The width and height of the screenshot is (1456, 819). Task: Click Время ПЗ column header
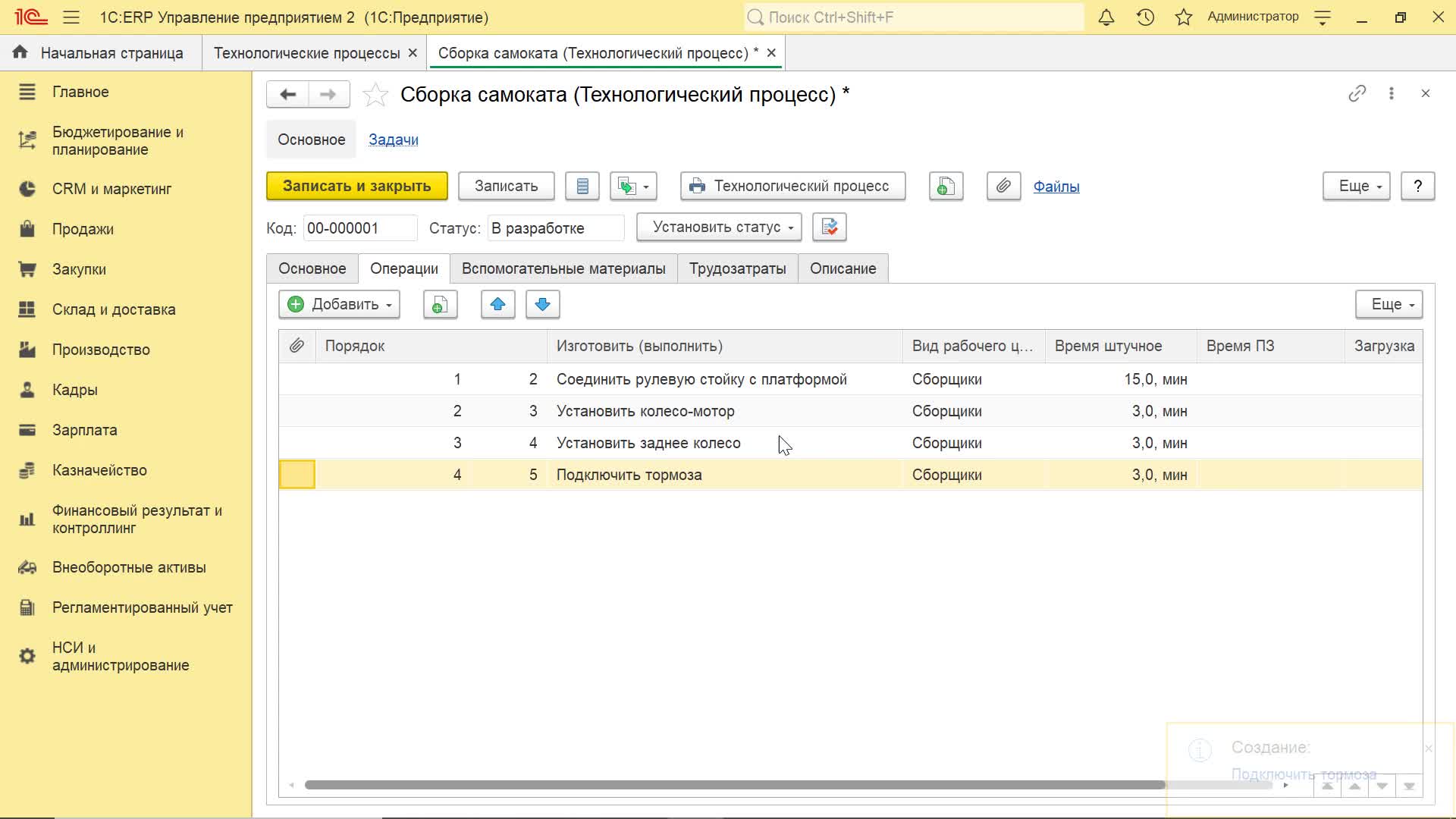point(1271,346)
